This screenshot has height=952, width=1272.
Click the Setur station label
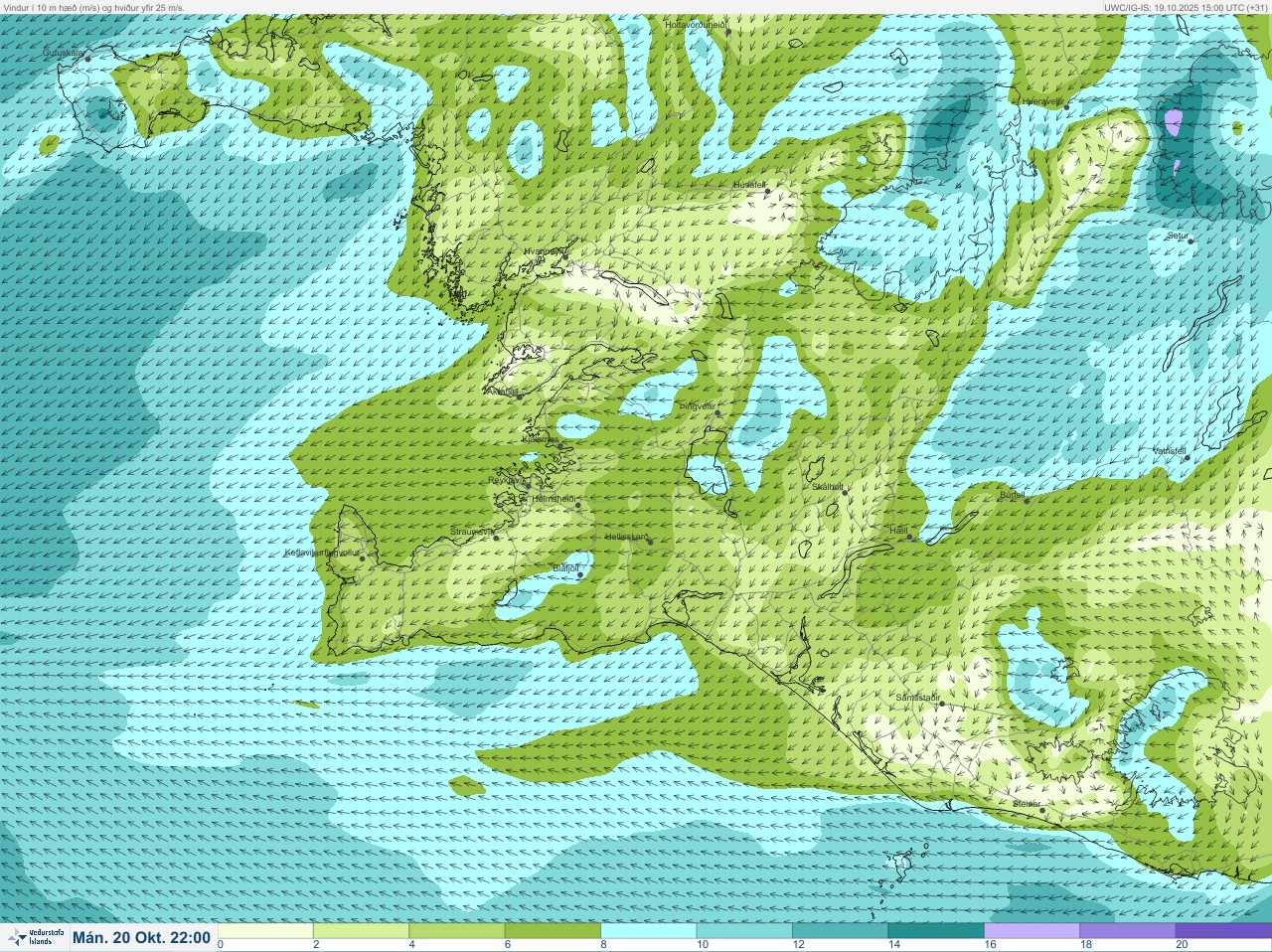pyautogui.click(x=1178, y=236)
